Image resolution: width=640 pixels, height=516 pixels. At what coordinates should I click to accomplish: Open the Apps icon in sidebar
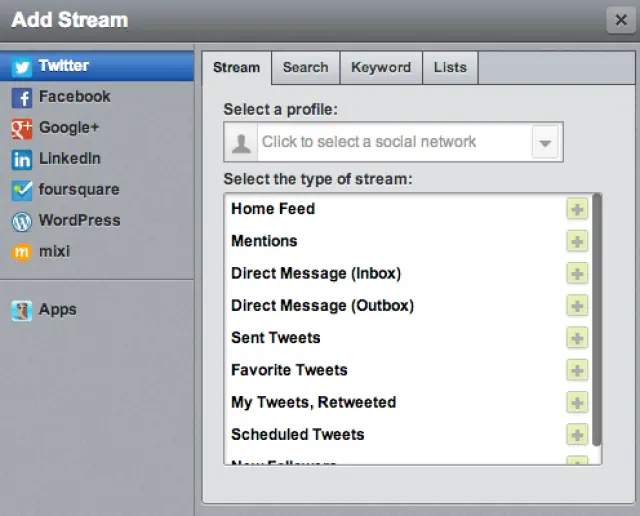[22, 310]
